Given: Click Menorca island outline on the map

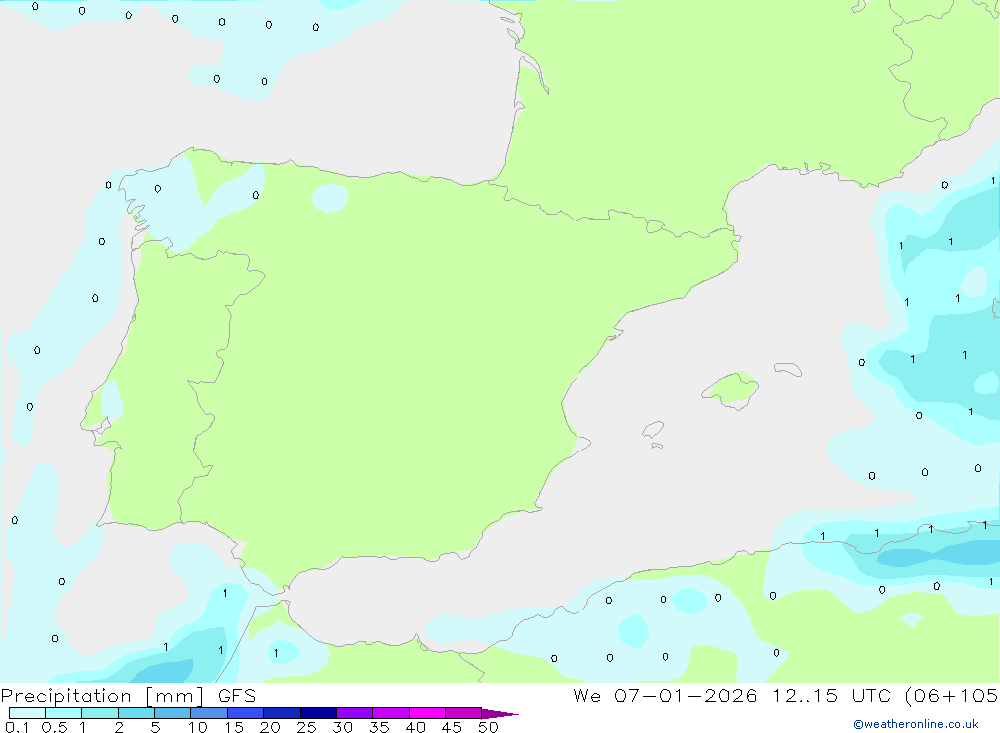Looking at the screenshot, I should coord(788,369).
